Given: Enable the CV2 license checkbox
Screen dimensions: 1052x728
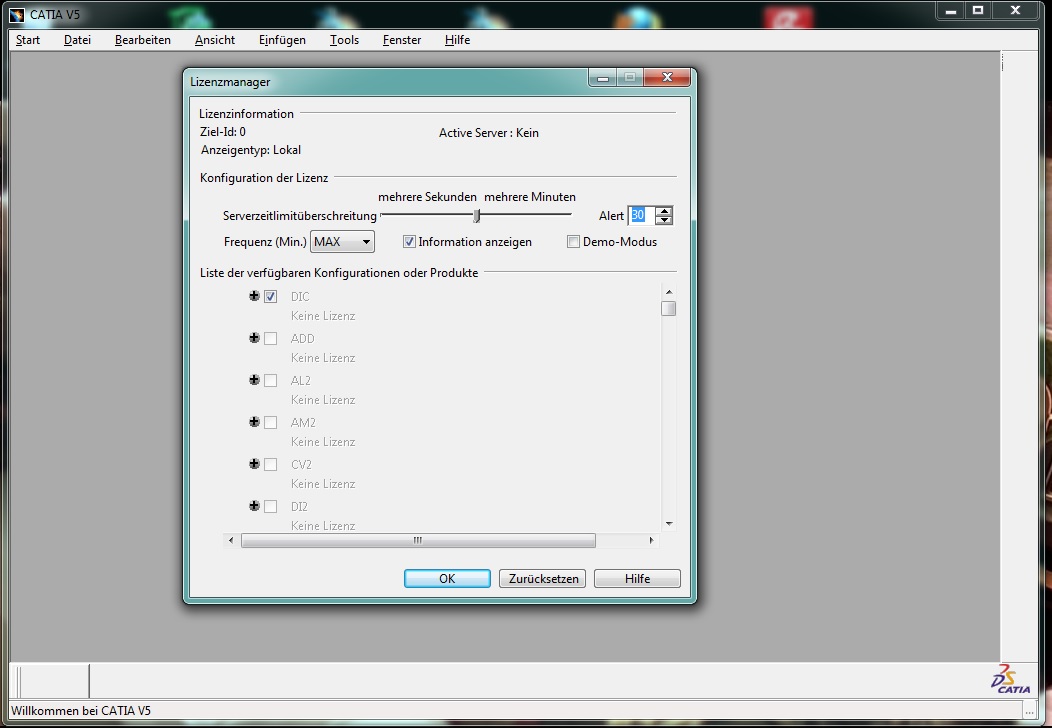Looking at the screenshot, I should (x=270, y=464).
